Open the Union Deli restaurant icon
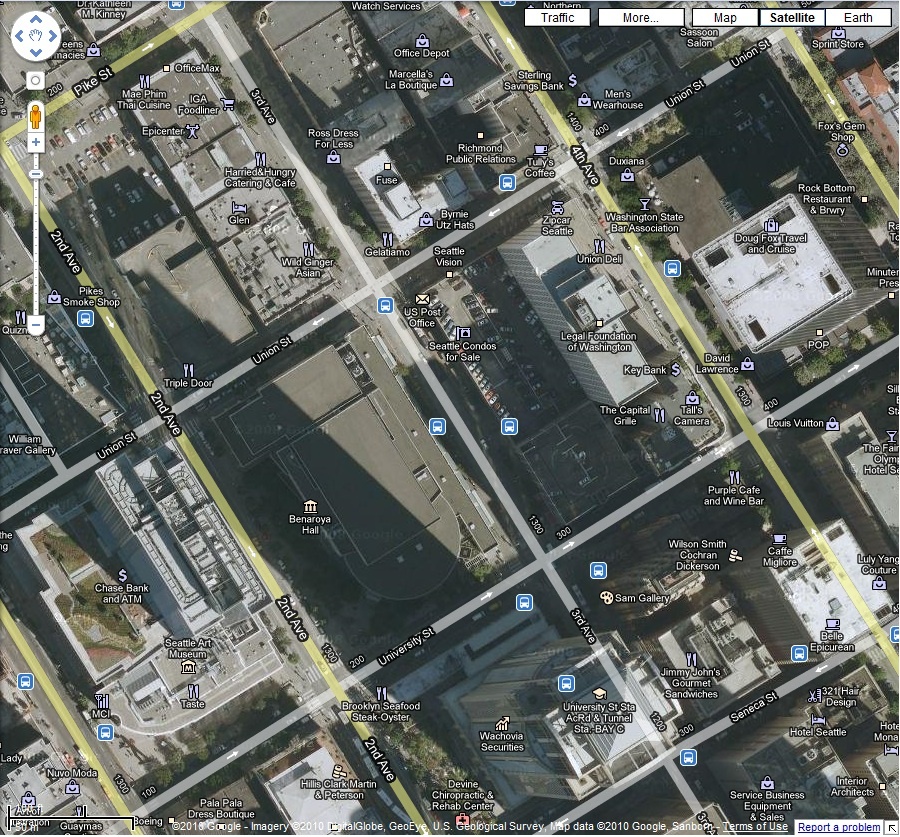This screenshot has height=837, width=900. [x=600, y=246]
